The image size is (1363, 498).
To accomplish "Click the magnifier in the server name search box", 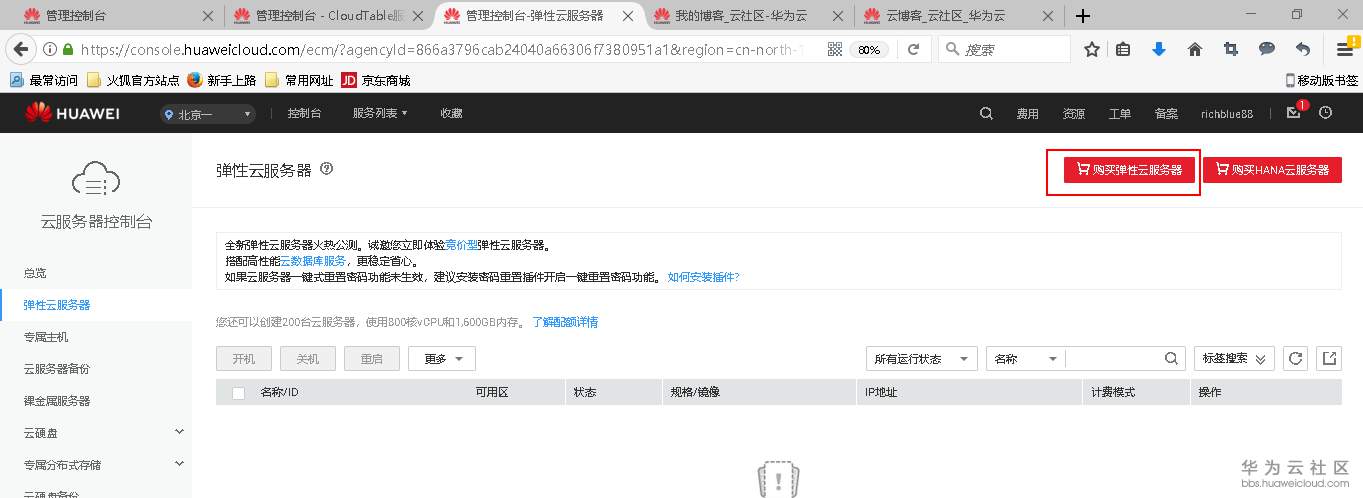I will point(1172,359).
